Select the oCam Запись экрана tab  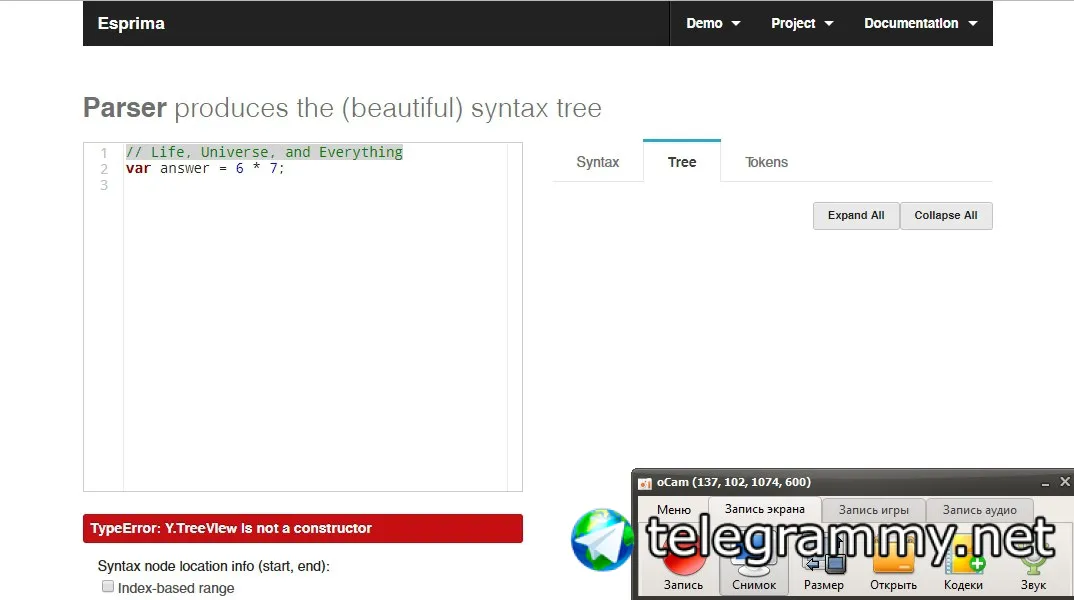764,509
